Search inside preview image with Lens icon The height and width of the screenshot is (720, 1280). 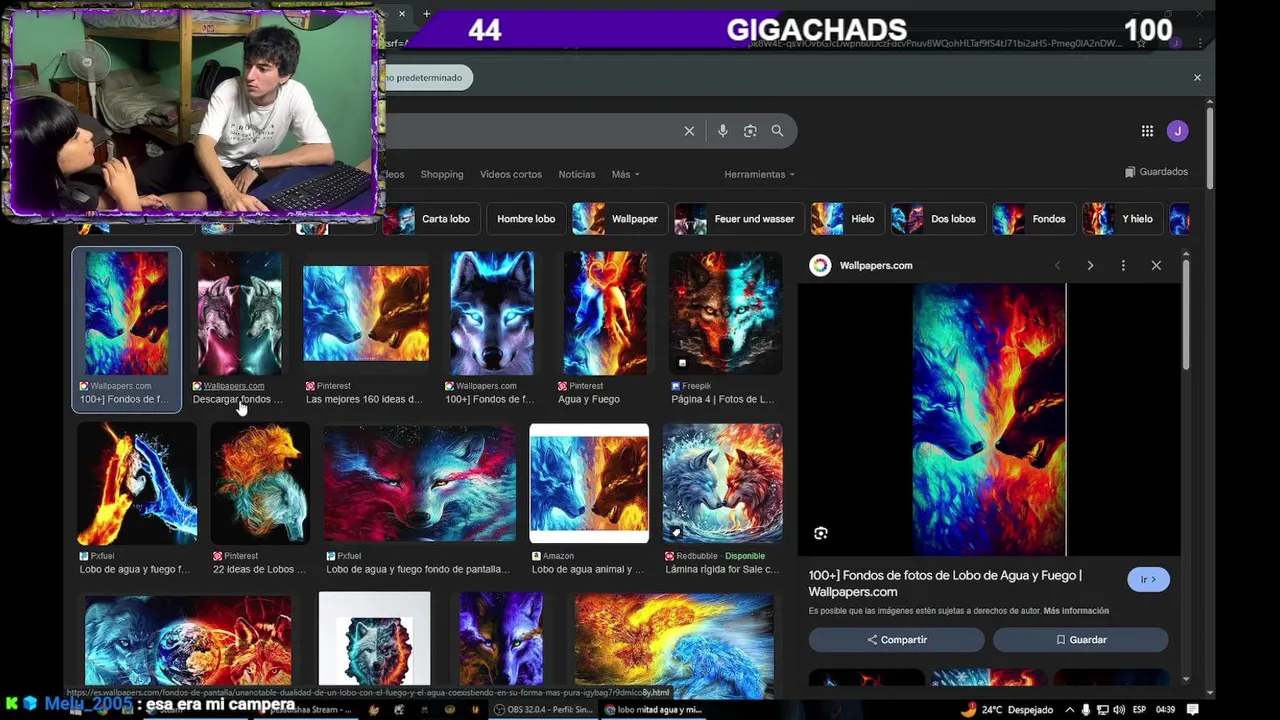point(821,533)
